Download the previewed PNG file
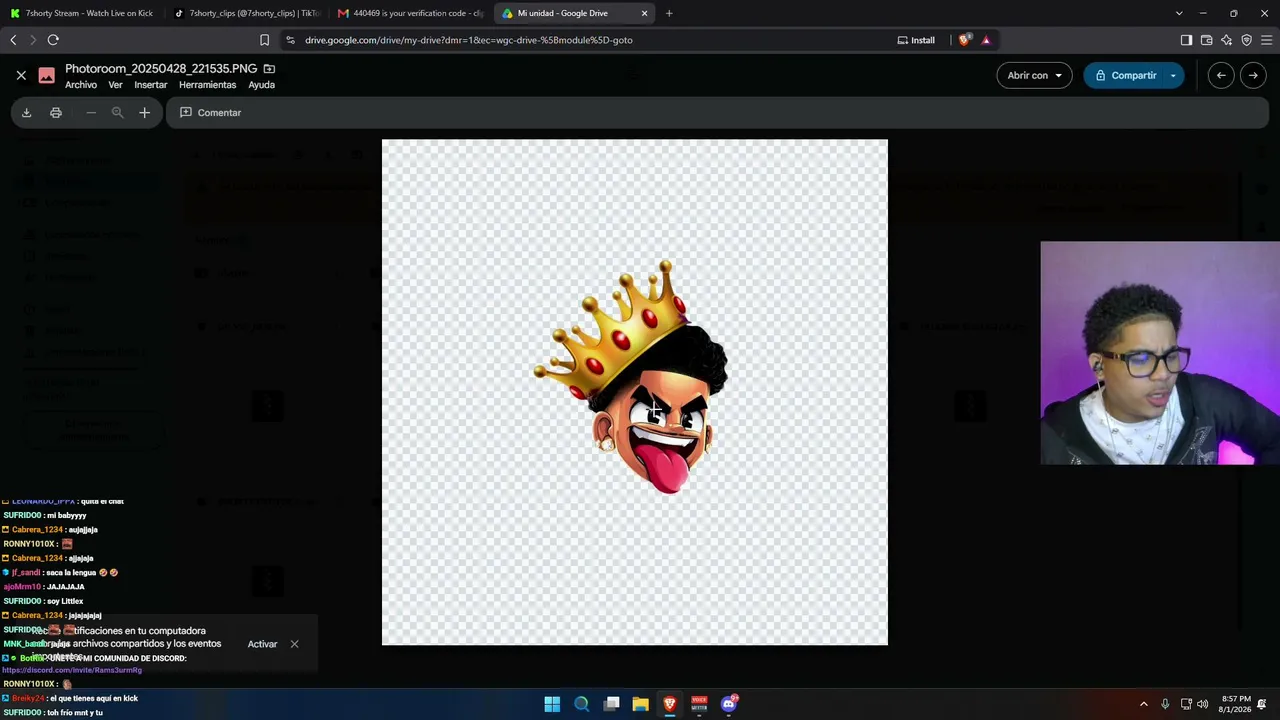 coord(27,113)
